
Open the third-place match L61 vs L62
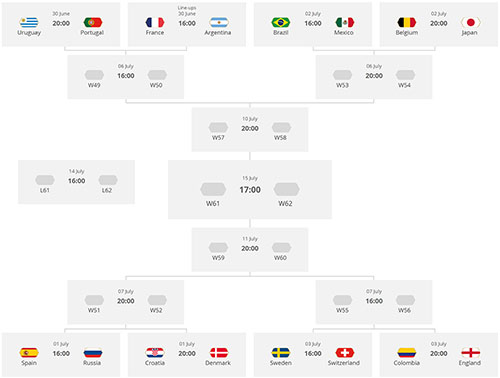click(76, 182)
